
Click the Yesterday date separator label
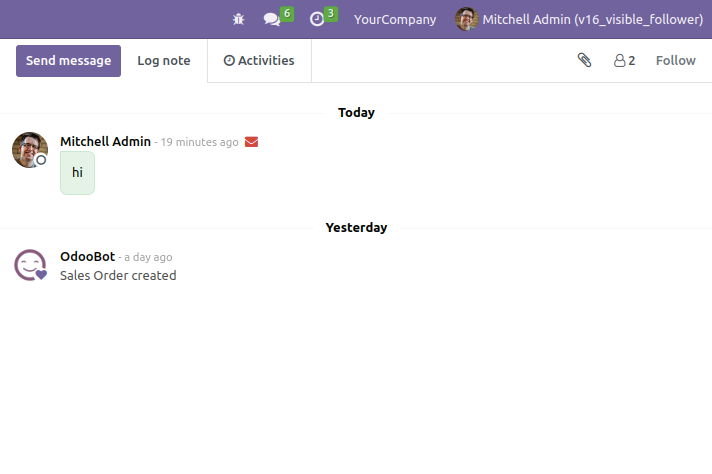click(x=356, y=227)
